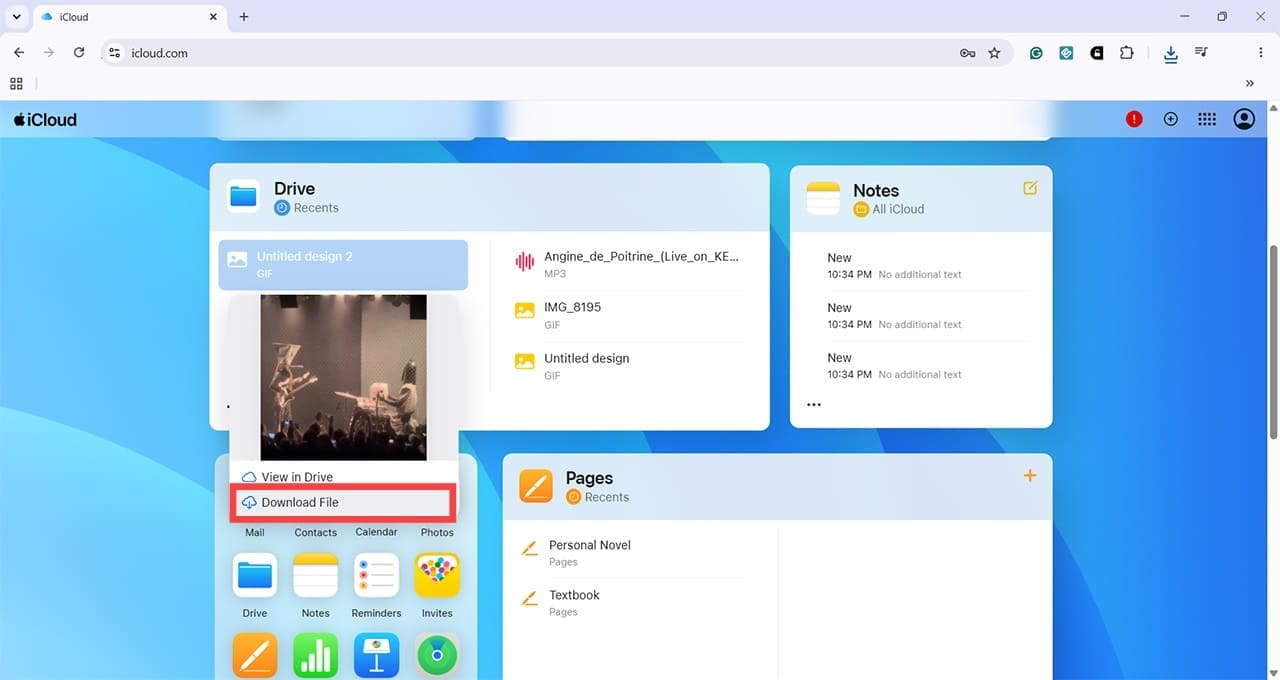This screenshot has width=1280, height=680.
Task: Open IMG_8195 GIF file
Action: [x=627, y=315]
